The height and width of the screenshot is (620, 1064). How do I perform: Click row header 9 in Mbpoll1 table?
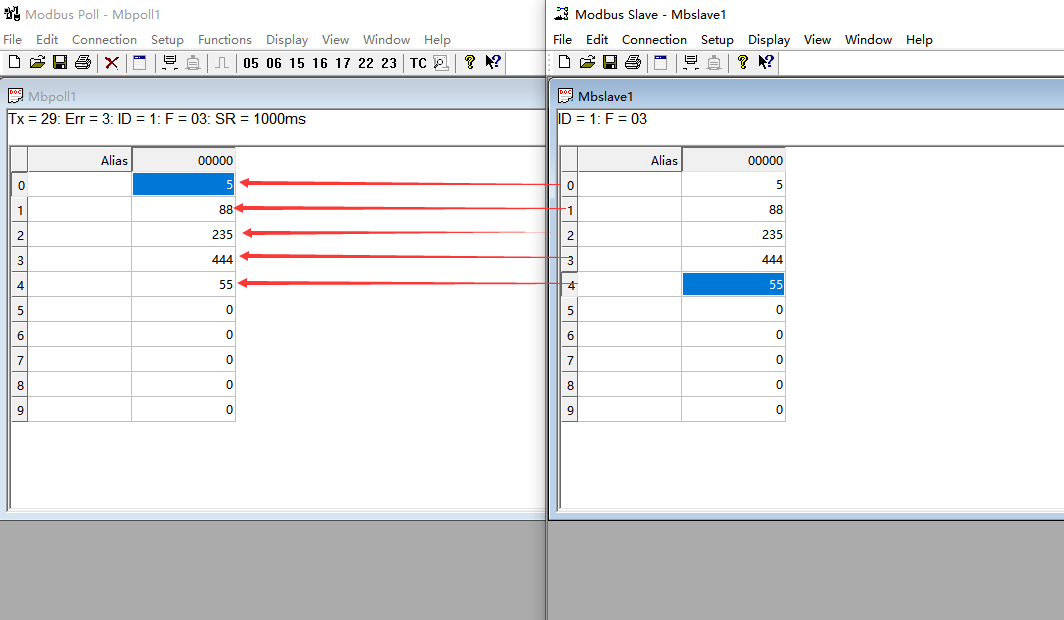[20, 410]
